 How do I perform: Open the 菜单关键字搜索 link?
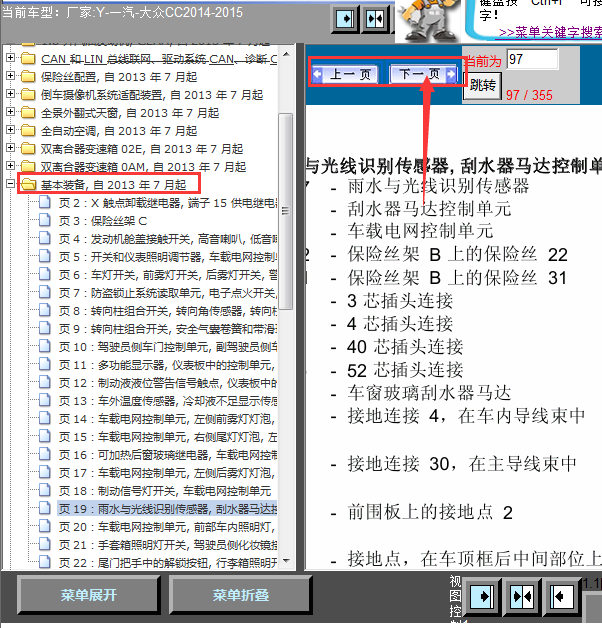coord(548,33)
